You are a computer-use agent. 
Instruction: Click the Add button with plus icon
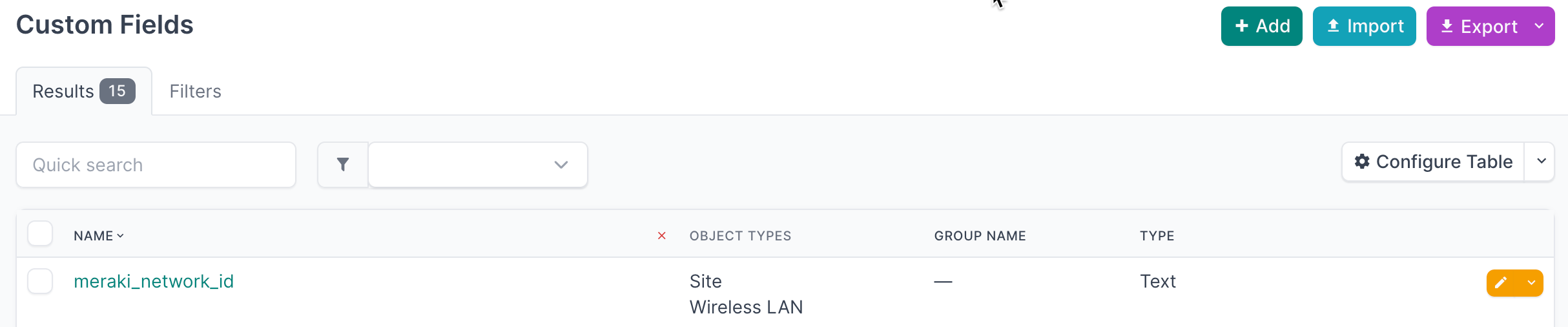tap(1261, 26)
